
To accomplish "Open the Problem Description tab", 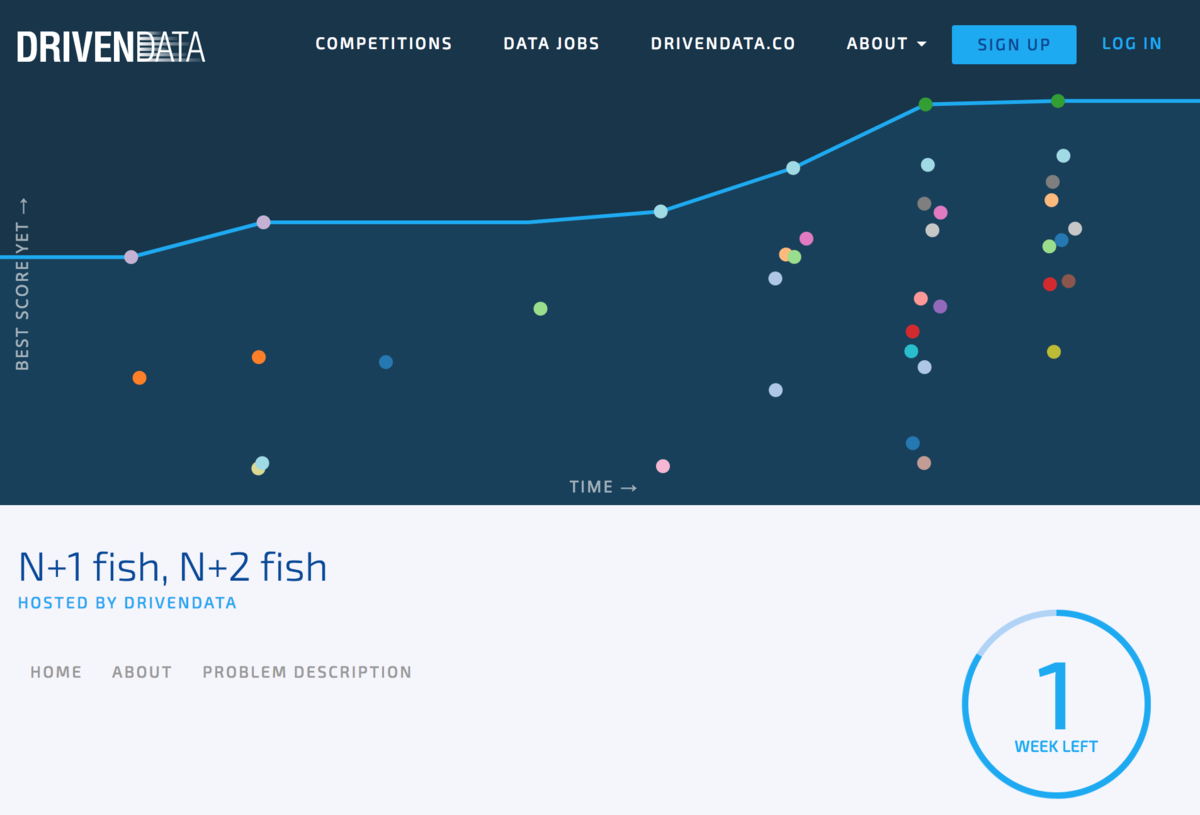I will (307, 672).
